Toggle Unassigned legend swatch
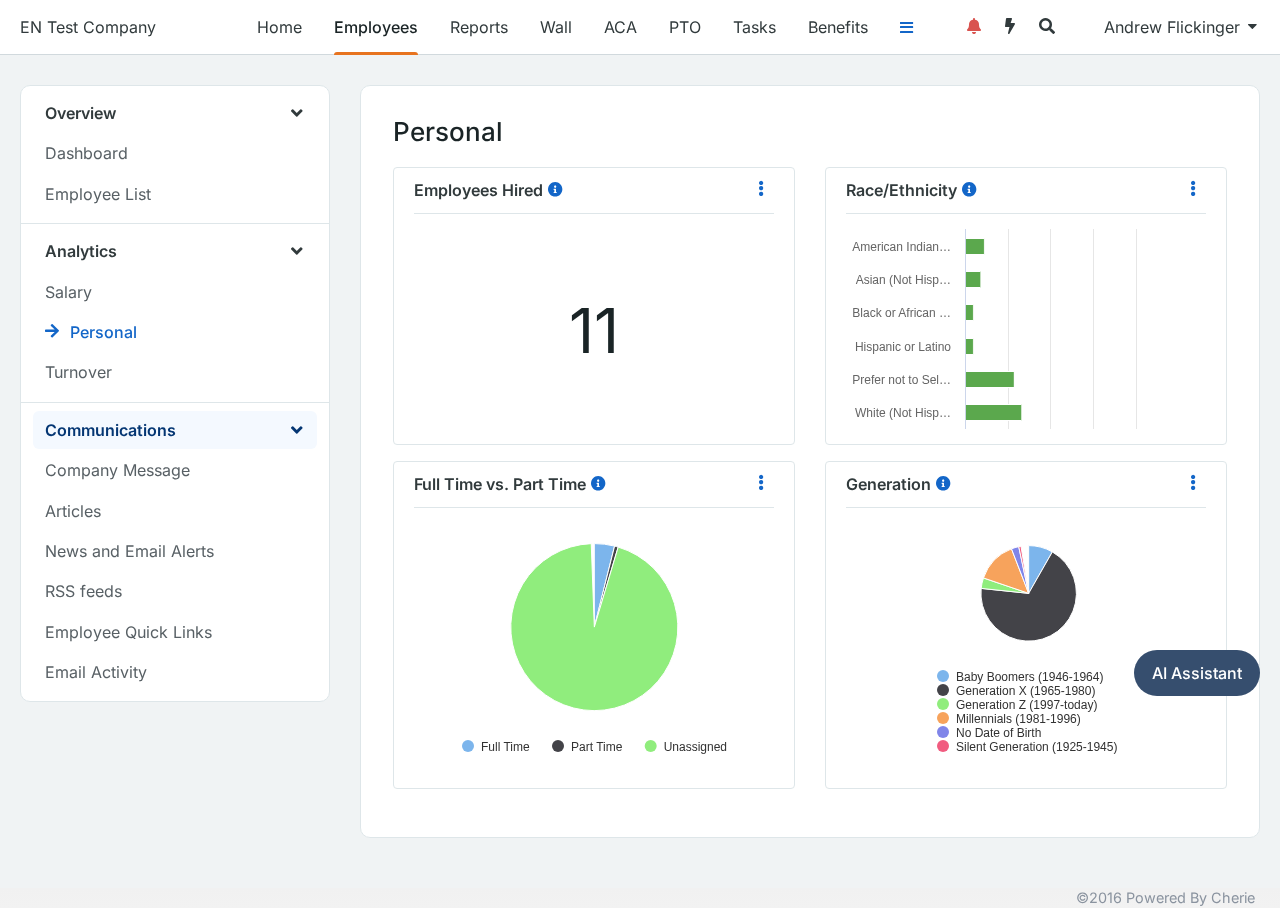The image size is (1280, 908). (651, 746)
